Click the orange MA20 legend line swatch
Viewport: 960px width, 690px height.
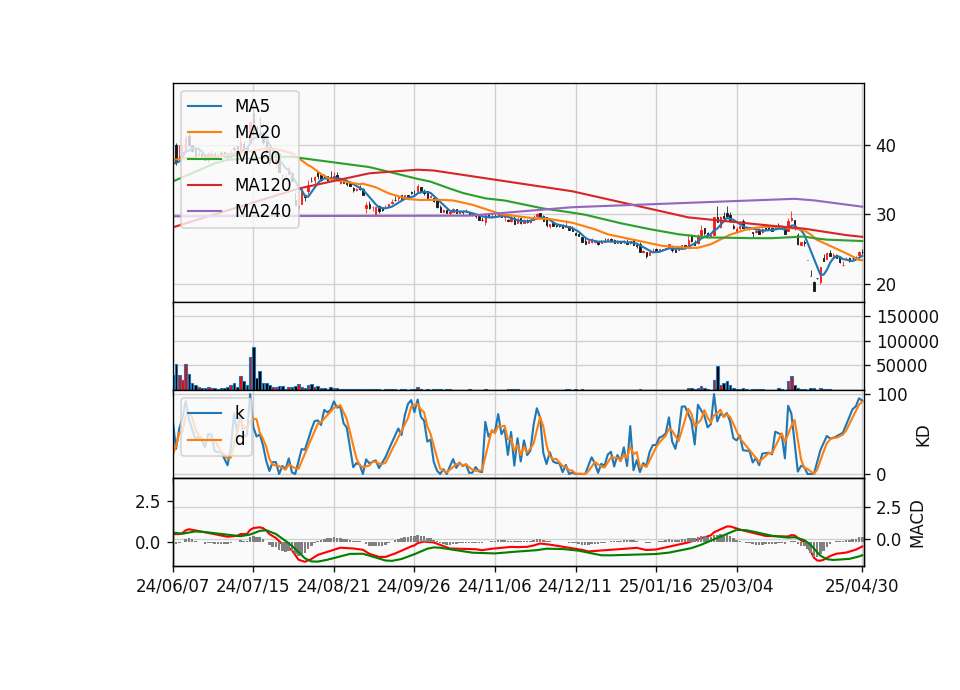click(204, 132)
